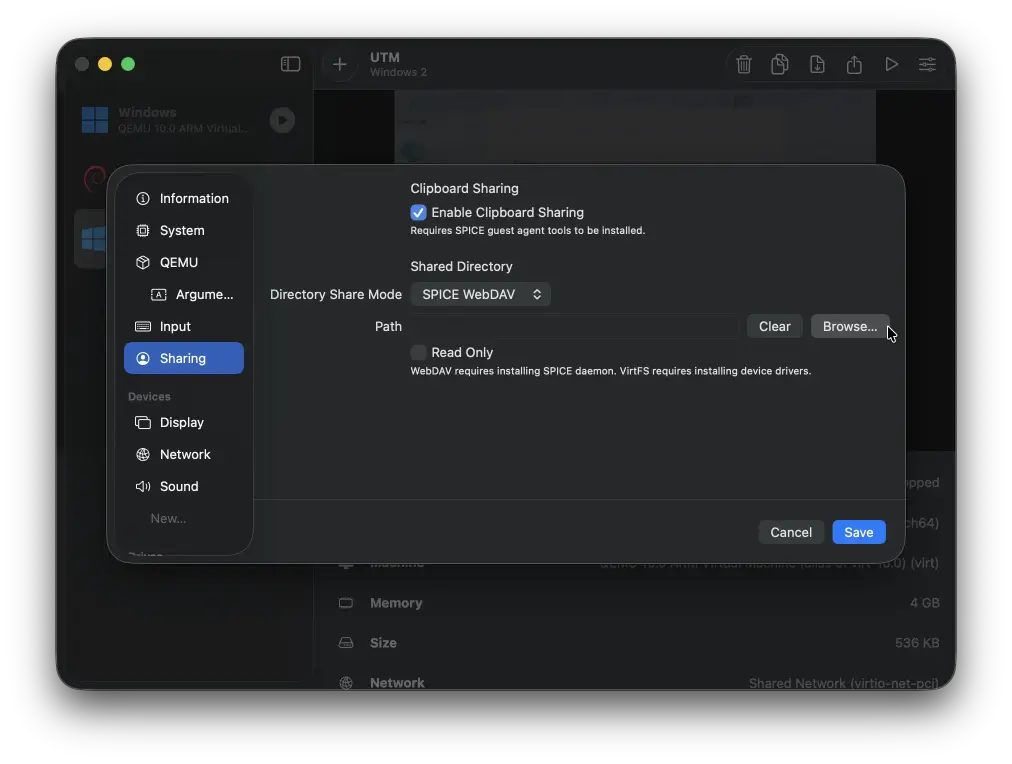Check the Read Only checkbox

click(418, 352)
